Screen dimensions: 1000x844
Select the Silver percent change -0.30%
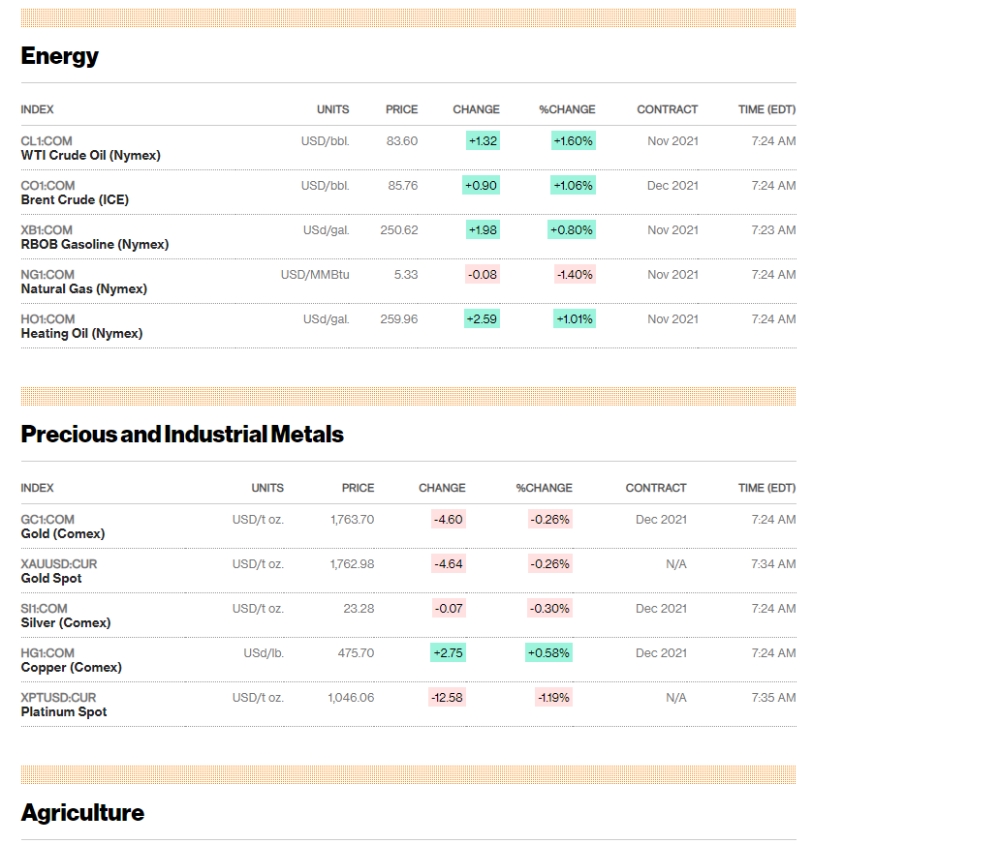[x=550, y=609]
